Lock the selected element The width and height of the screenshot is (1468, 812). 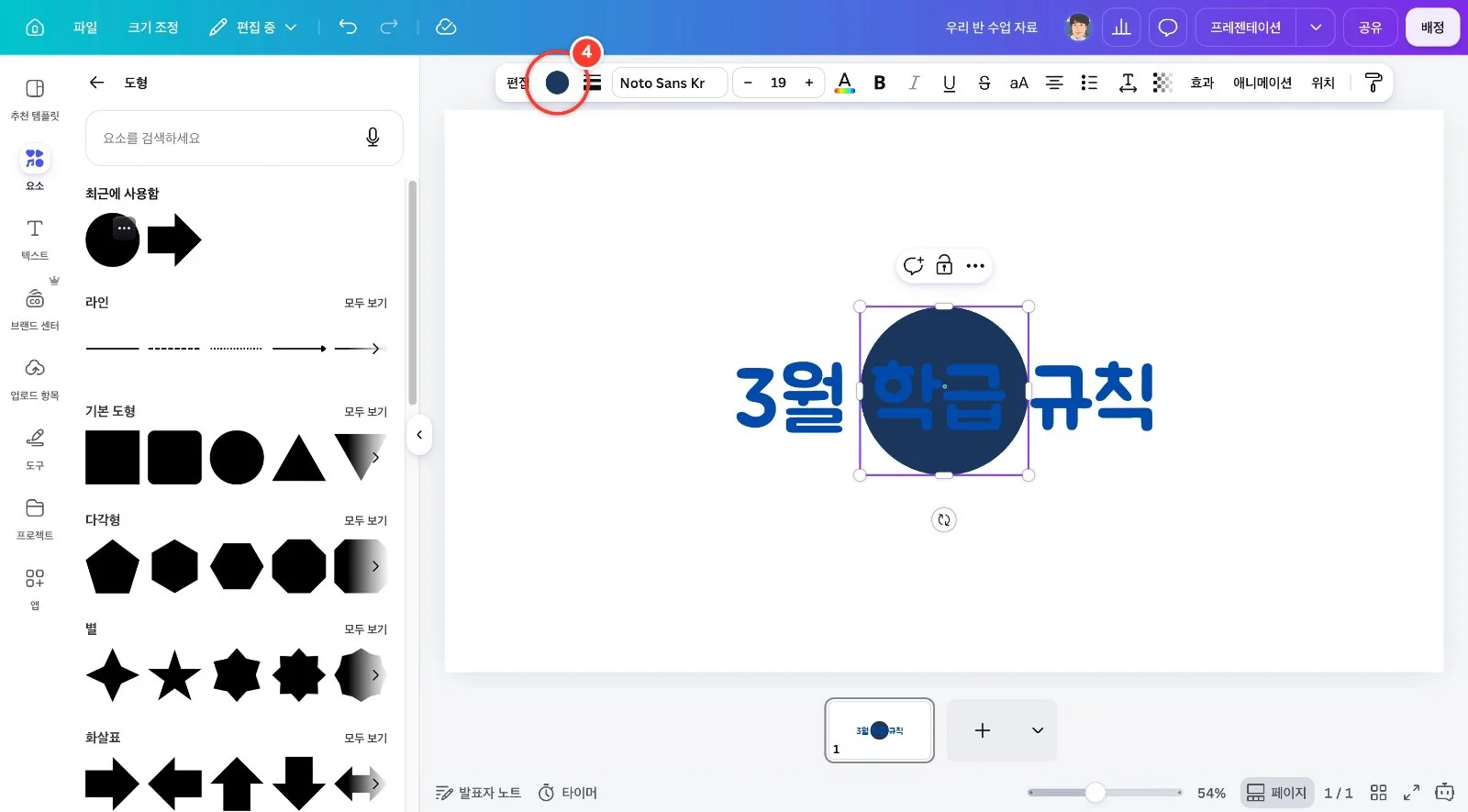944,266
